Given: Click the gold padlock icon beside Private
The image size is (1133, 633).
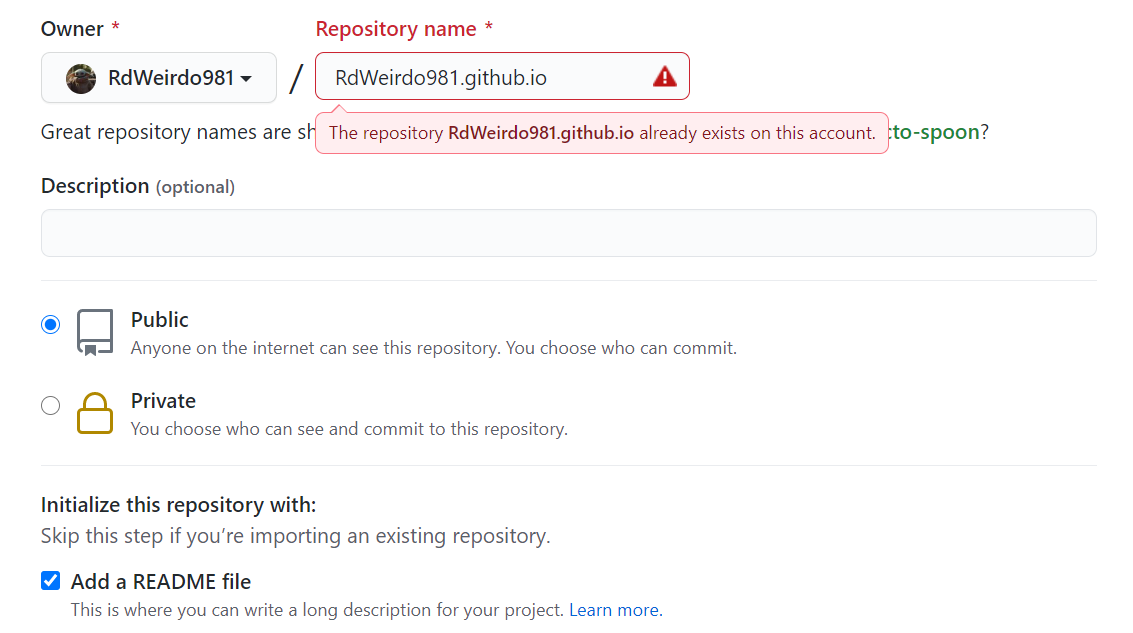Looking at the screenshot, I should click(x=95, y=413).
